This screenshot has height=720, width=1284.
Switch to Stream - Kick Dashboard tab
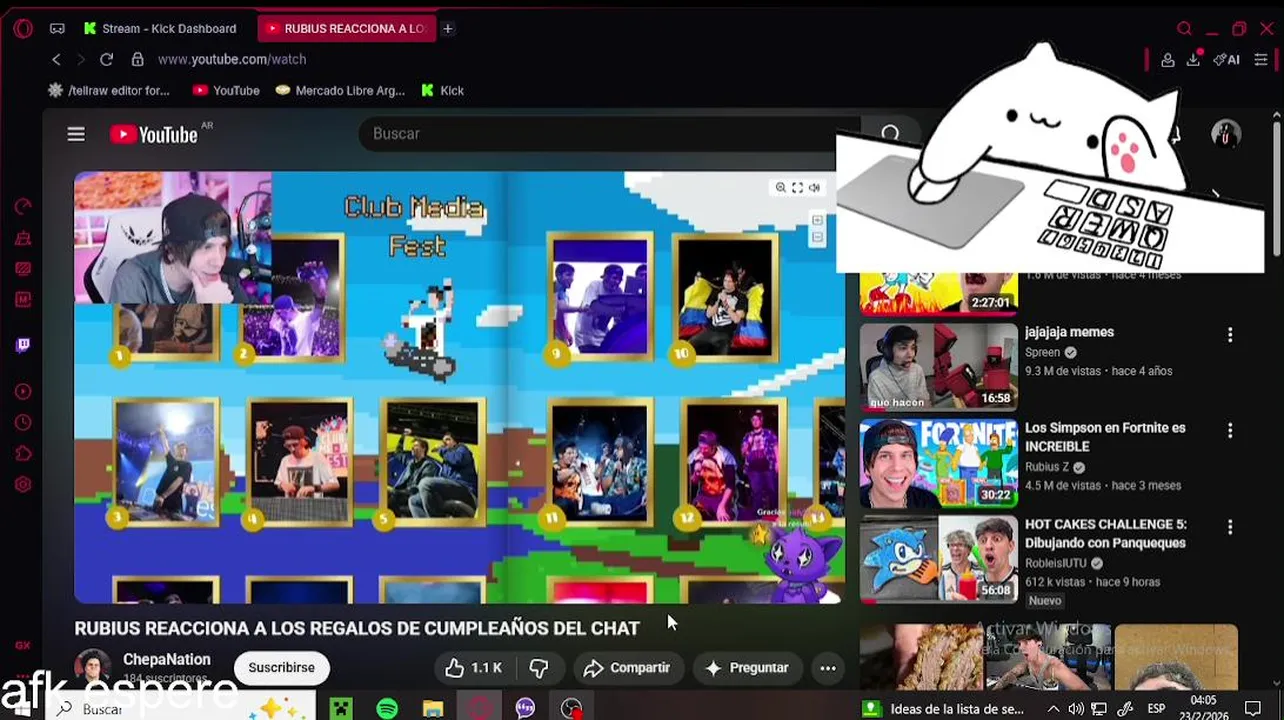click(160, 28)
